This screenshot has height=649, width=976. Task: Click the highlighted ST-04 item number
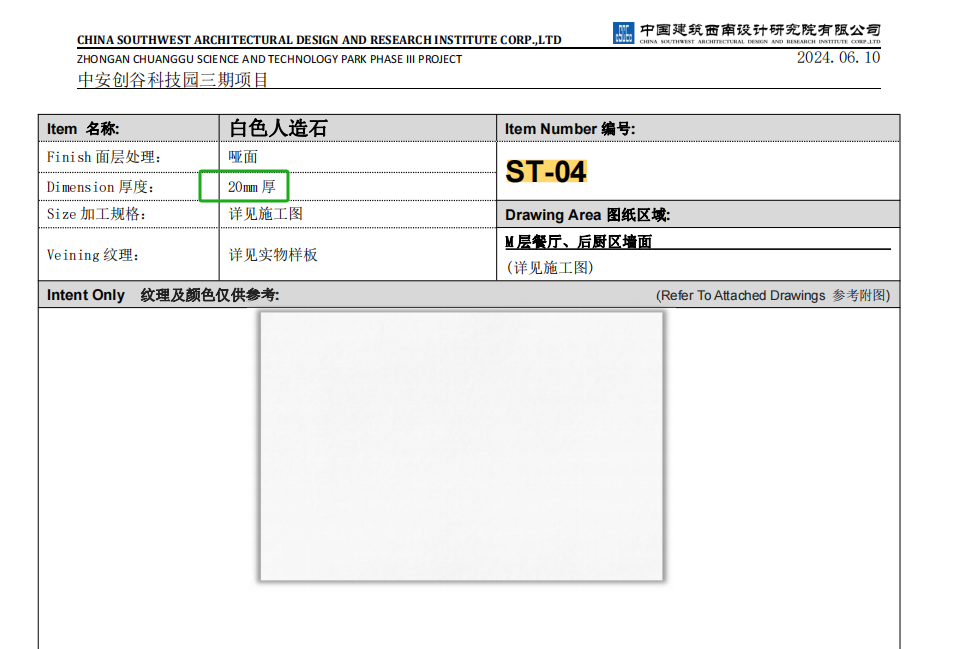click(545, 172)
